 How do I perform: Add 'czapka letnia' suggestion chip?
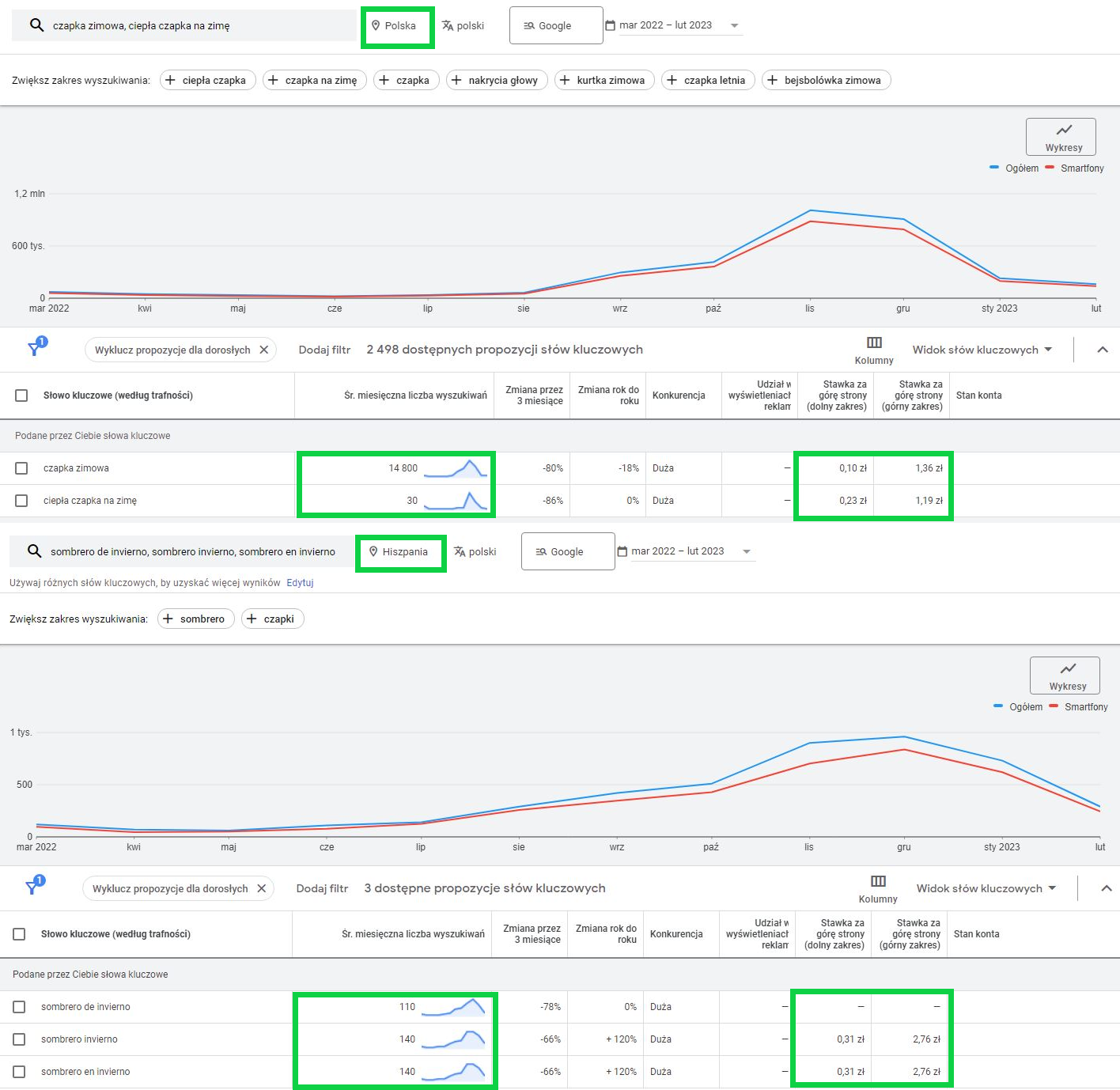(x=709, y=80)
